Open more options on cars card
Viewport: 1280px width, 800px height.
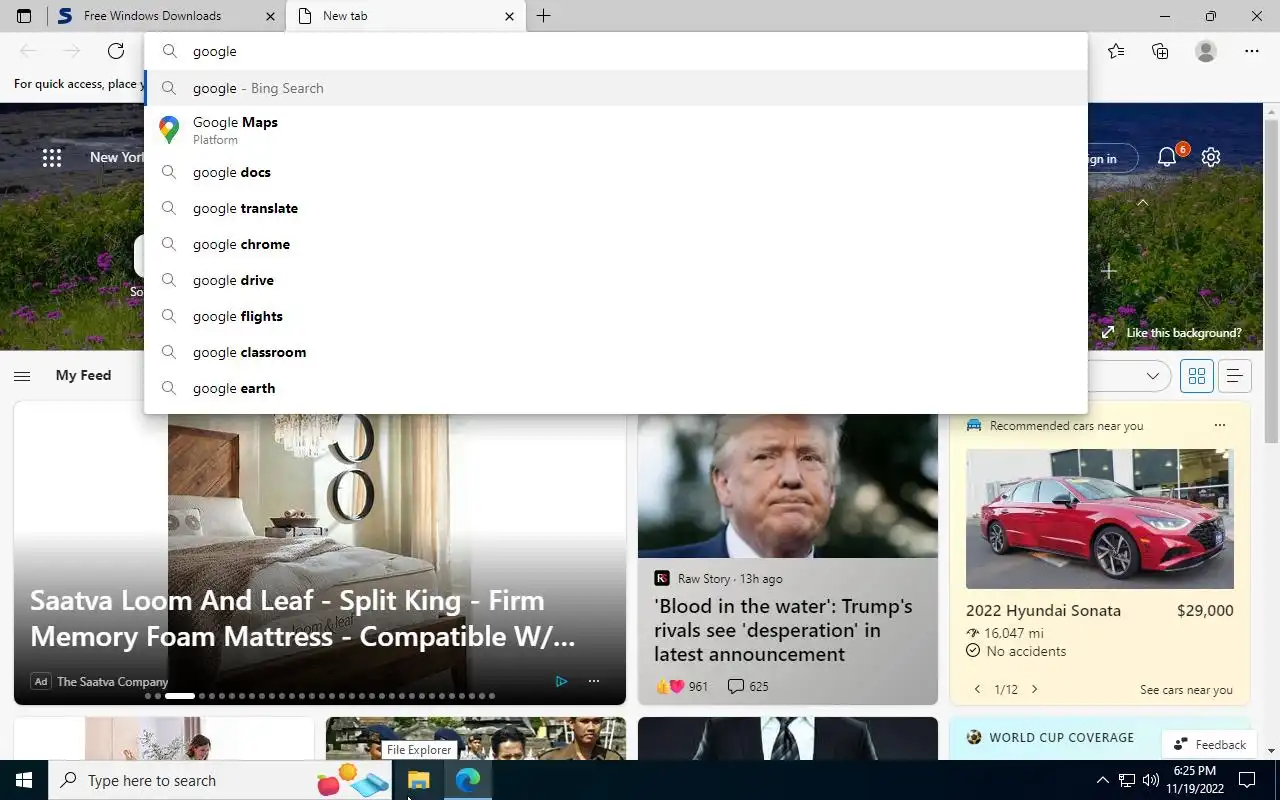click(1220, 425)
